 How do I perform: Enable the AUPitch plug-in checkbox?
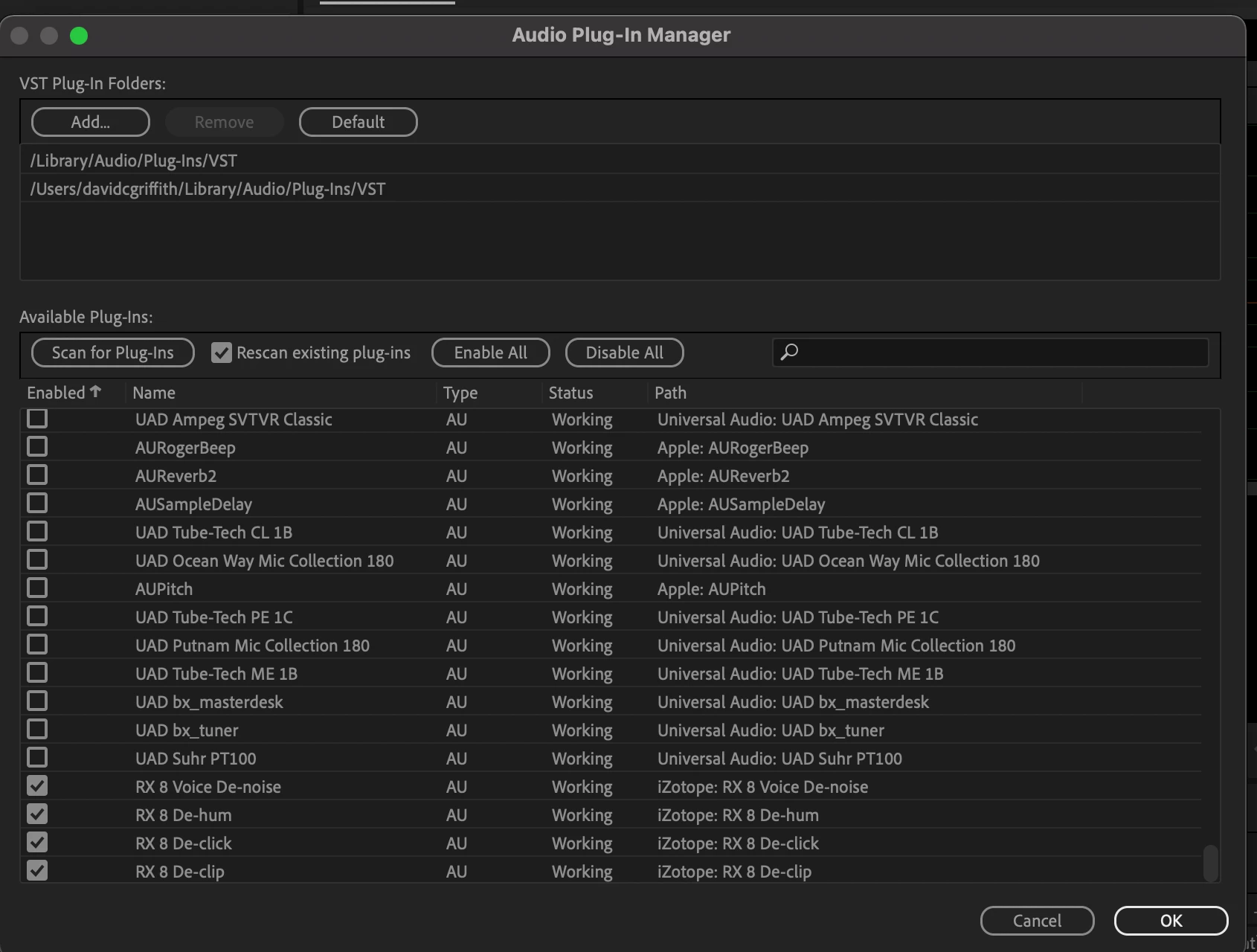[x=37, y=588]
